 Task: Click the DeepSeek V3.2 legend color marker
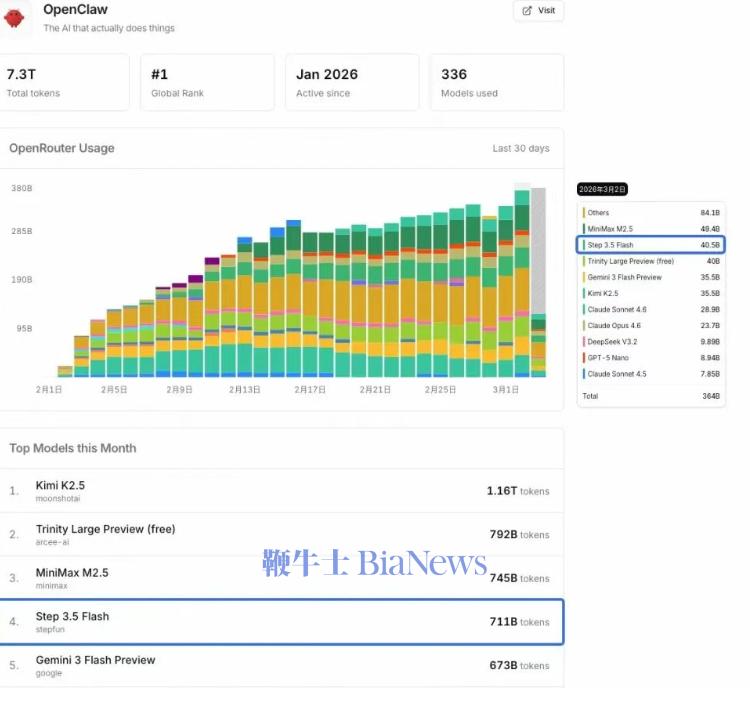(x=584, y=341)
